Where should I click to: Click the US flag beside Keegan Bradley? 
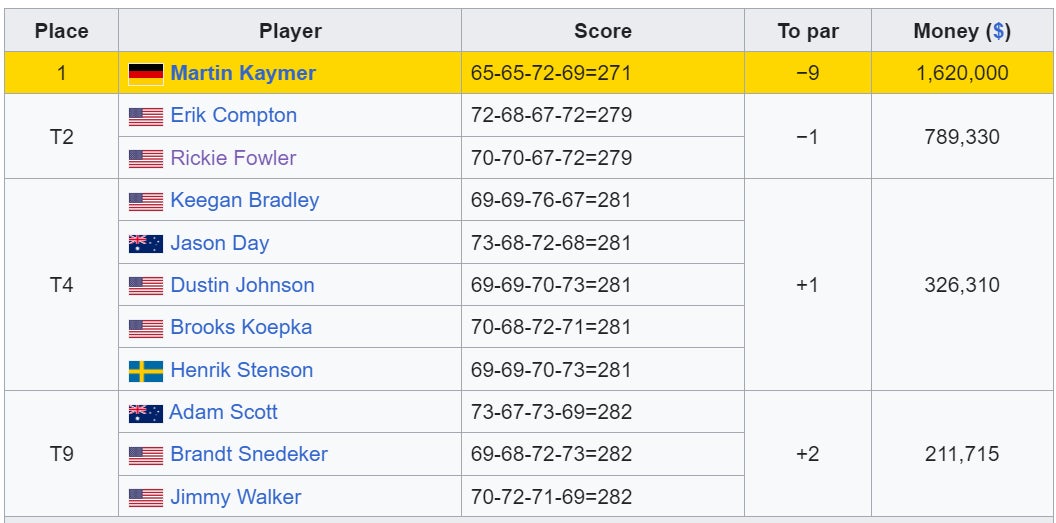146,201
